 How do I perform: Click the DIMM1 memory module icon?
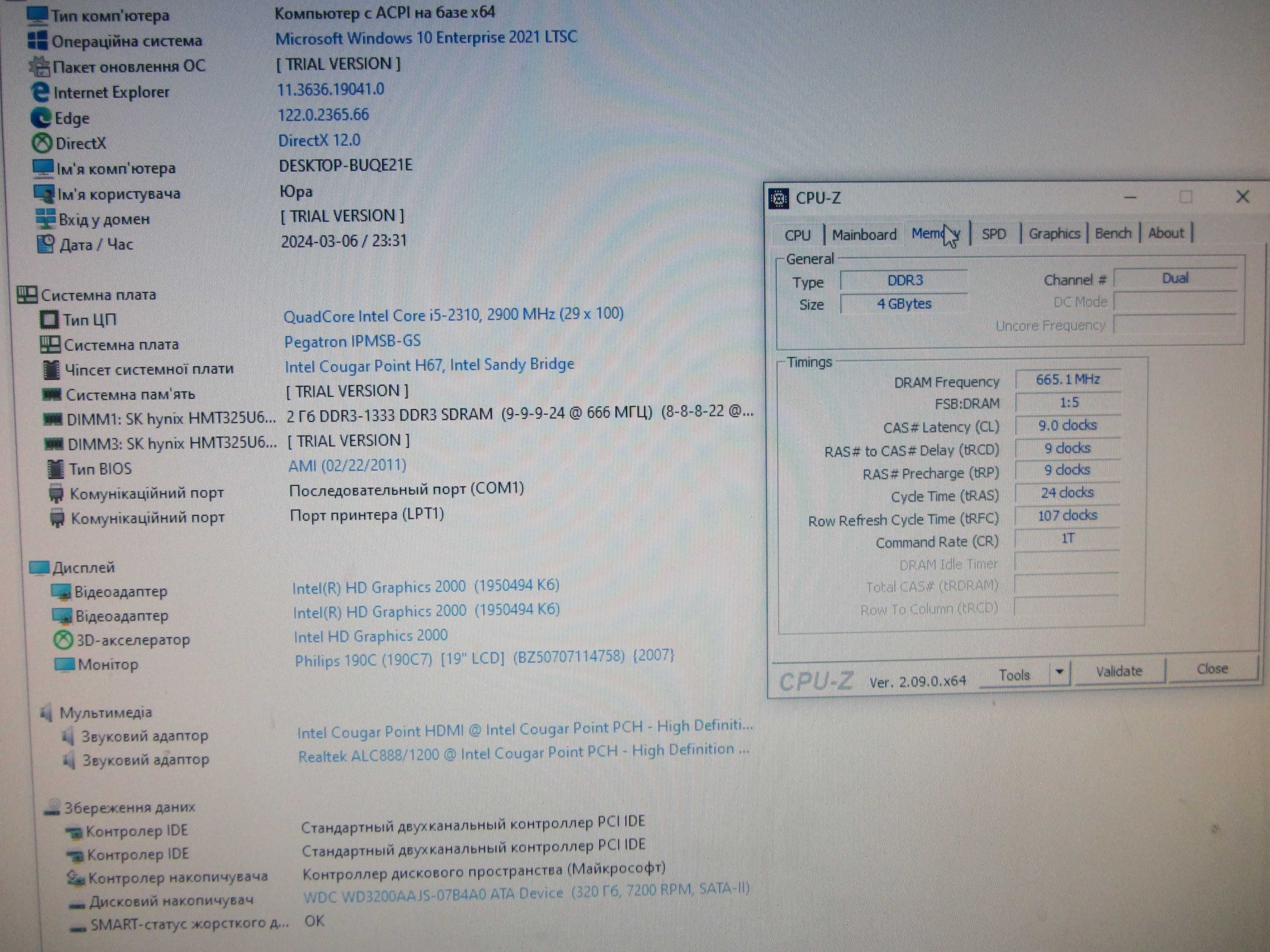[53, 420]
